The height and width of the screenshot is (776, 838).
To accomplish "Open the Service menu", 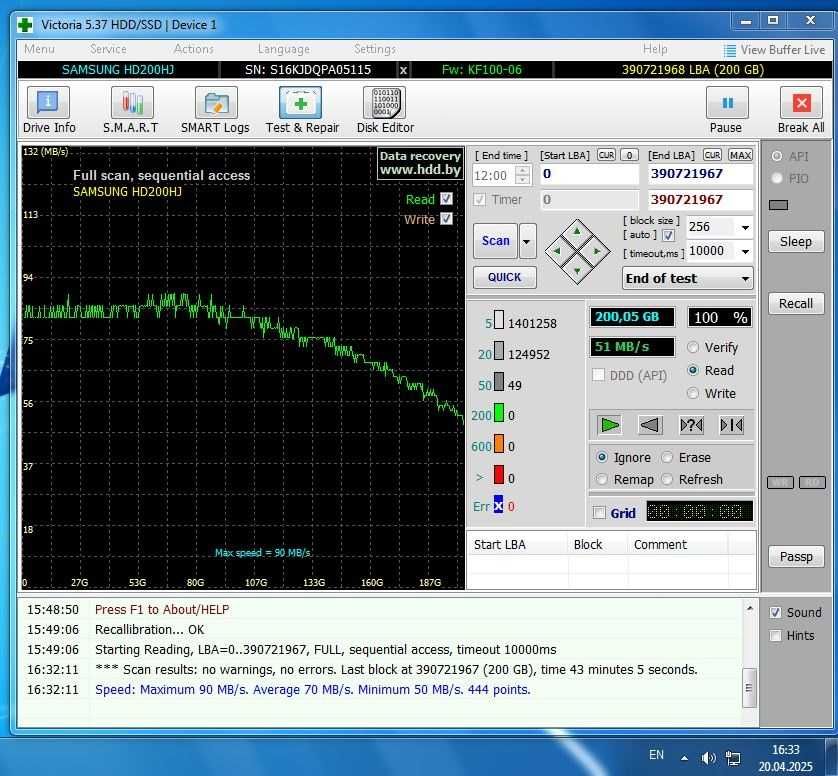I will [108, 49].
